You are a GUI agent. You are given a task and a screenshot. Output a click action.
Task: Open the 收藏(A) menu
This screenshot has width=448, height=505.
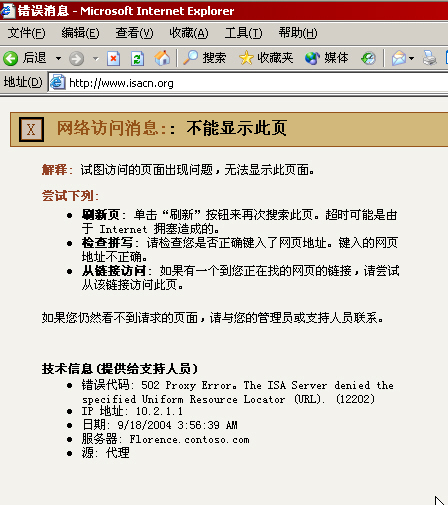pos(189,33)
